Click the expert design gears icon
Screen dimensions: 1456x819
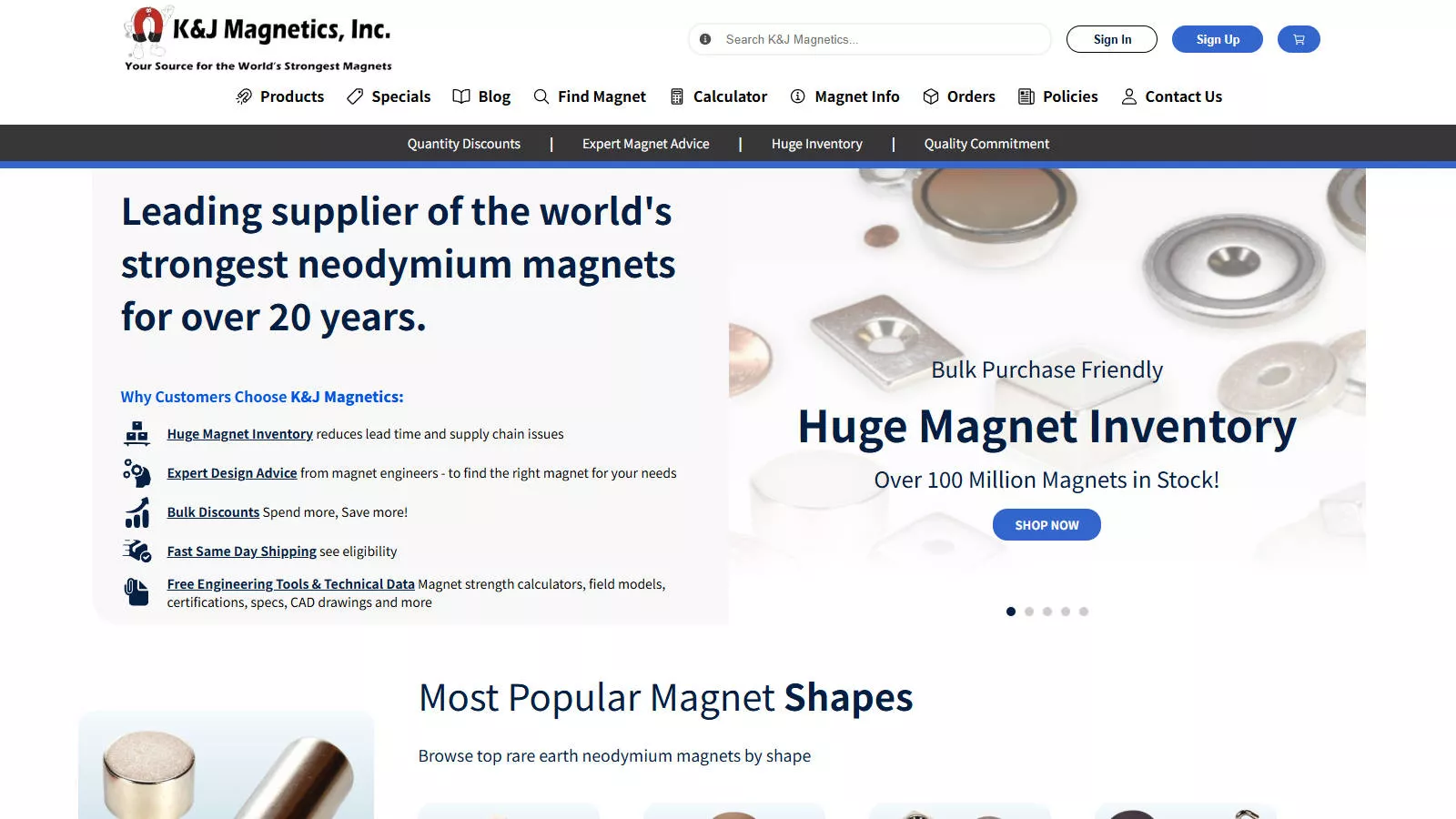point(136,472)
